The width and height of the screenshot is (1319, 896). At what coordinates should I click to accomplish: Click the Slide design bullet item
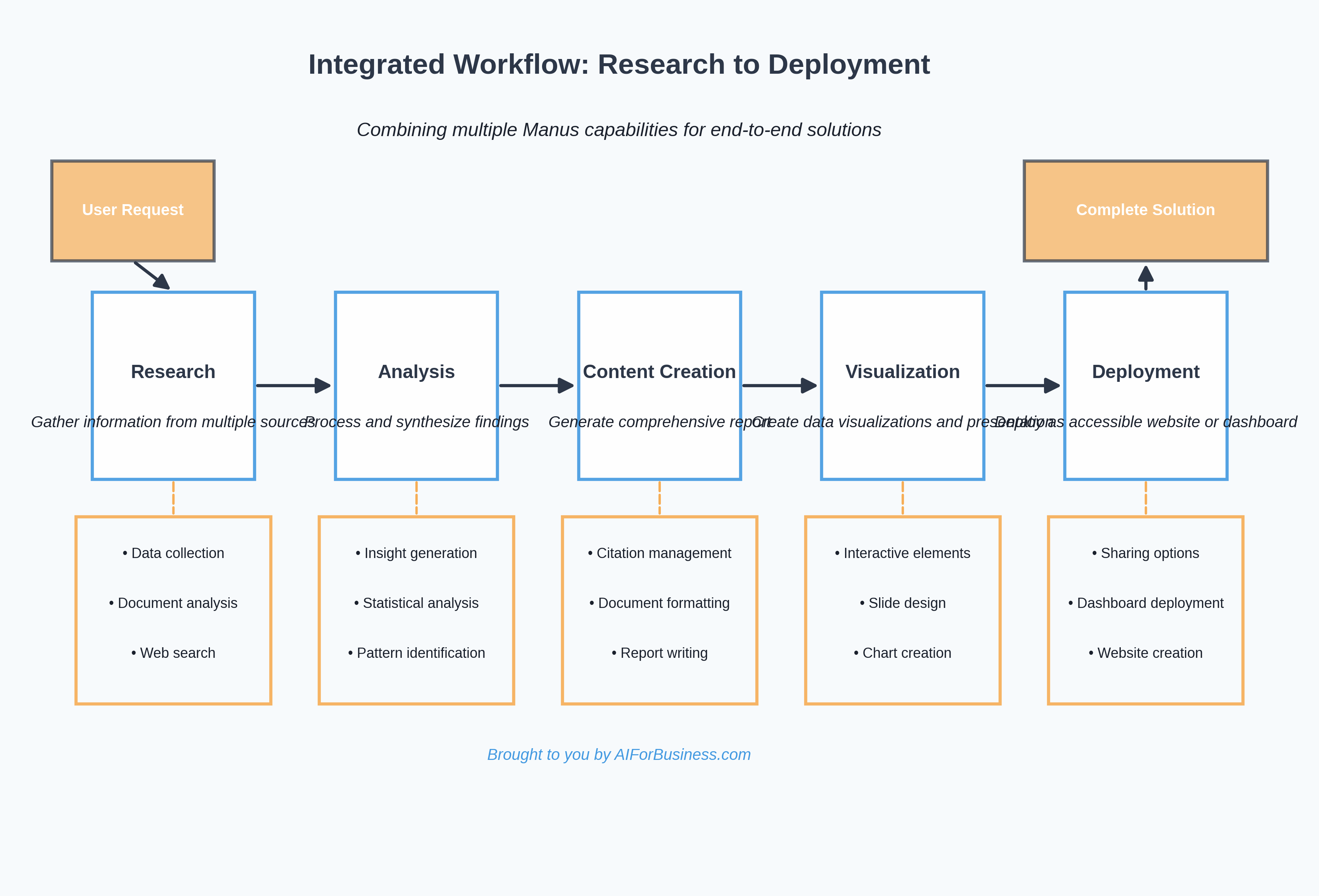click(x=903, y=603)
